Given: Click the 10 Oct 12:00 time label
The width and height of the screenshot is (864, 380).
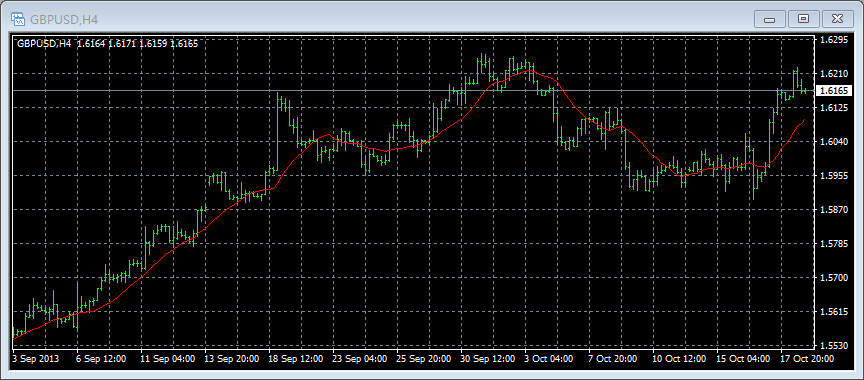Looking at the screenshot, I should pos(679,359).
